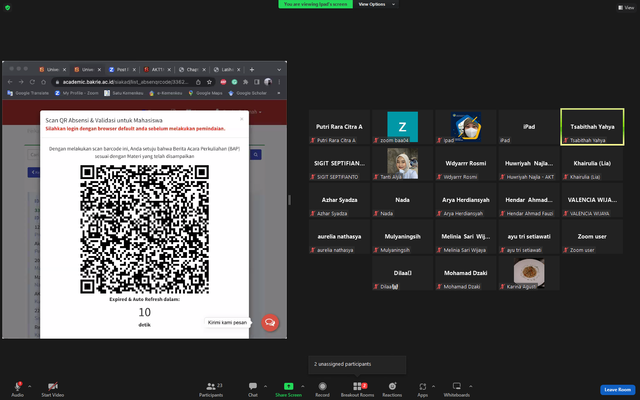The width and height of the screenshot is (640, 400).
Task: Expand arrow next to Whiteboards
Action: pyautogui.click(x=471, y=386)
